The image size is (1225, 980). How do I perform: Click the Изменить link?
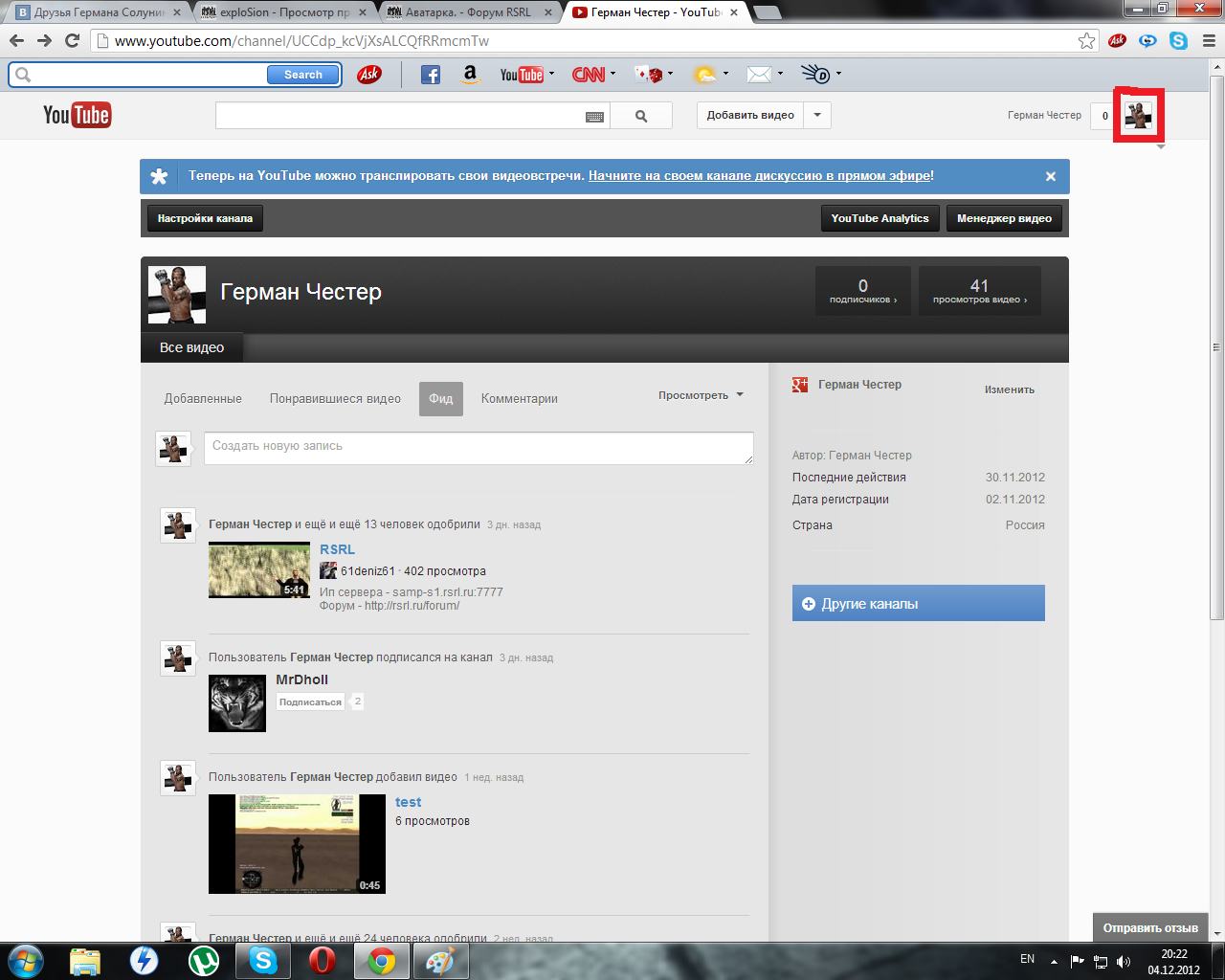click(1010, 390)
